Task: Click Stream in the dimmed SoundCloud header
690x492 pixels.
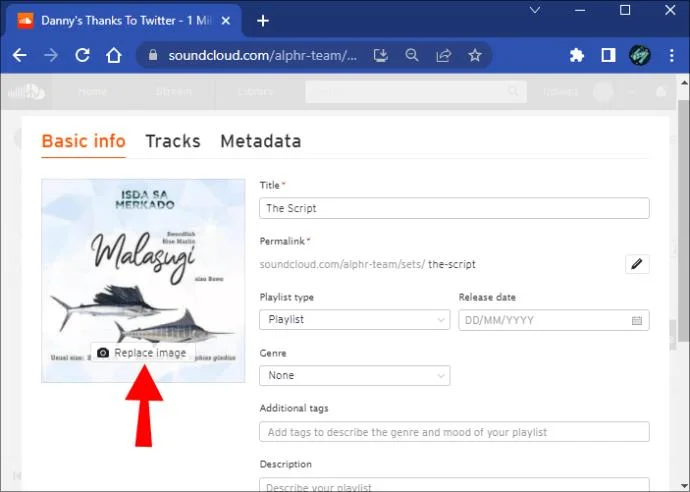Action: point(174,92)
